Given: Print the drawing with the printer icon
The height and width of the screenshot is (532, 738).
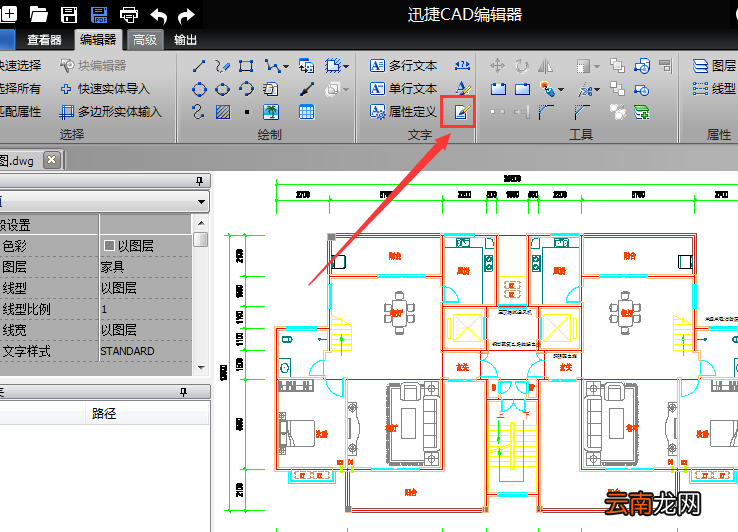Looking at the screenshot, I should pos(128,15).
